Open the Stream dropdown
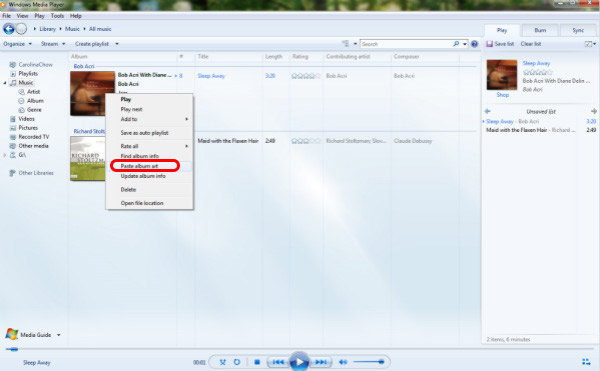Image resolution: width=600 pixels, height=371 pixels. tap(53, 44)
